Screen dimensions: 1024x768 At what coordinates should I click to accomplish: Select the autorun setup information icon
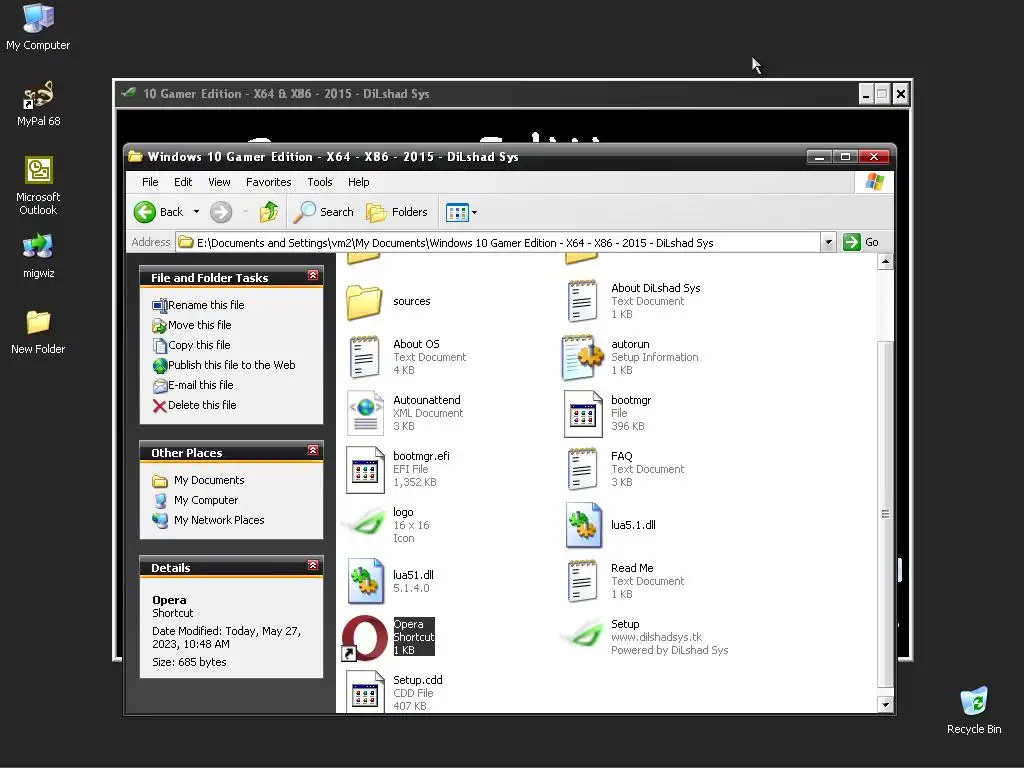(583, 357)
